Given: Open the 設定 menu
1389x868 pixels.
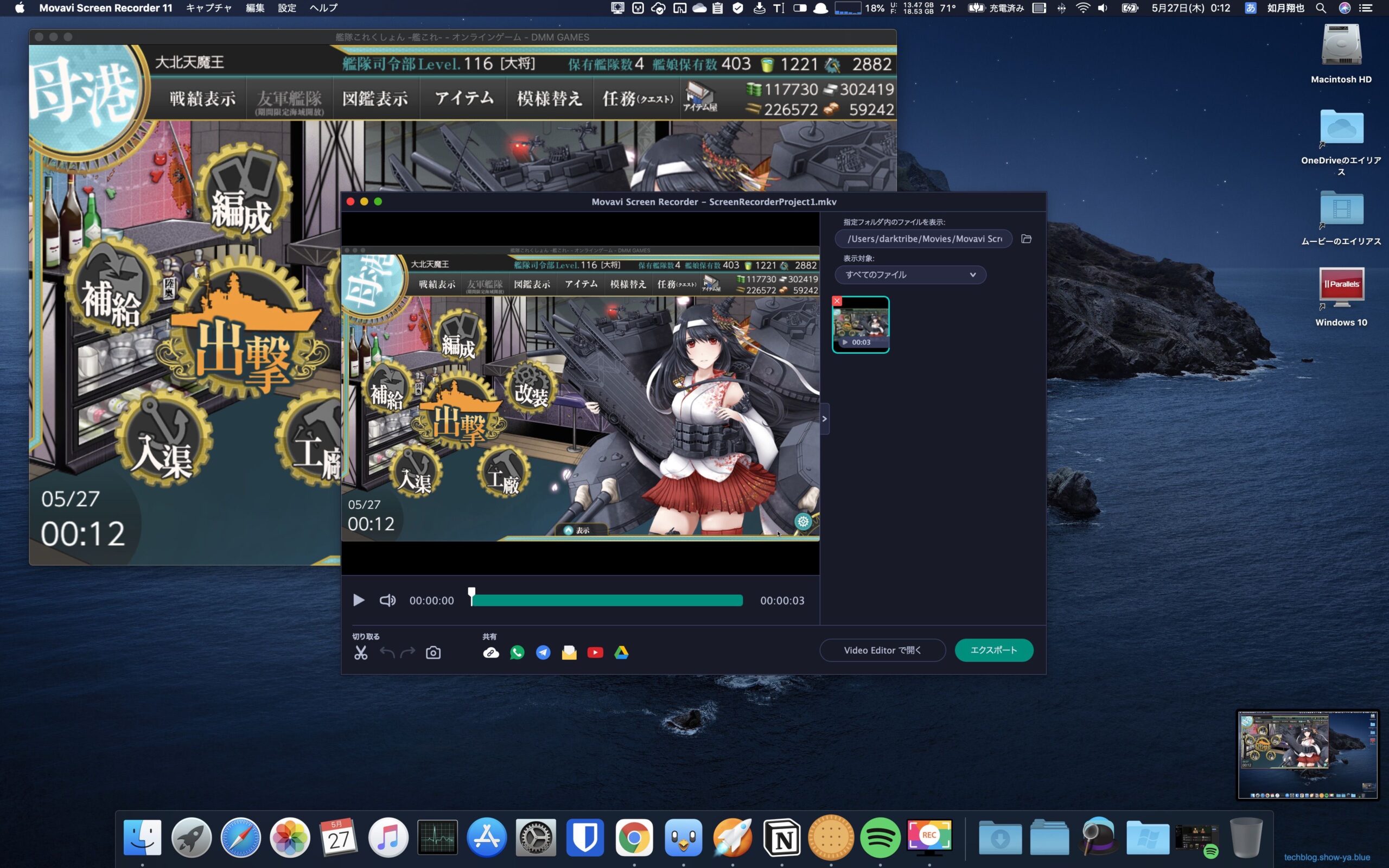Looking at the screenshot, I should point(286,8).
